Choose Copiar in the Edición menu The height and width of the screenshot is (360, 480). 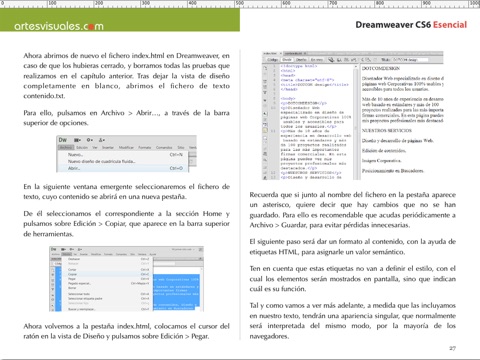(107, 274)
